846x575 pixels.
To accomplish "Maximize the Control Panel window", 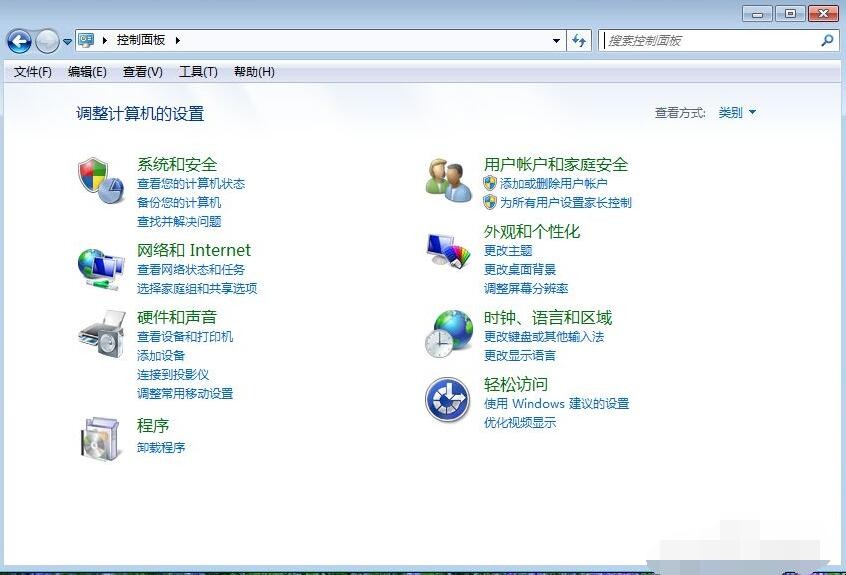I will [790, 13].
